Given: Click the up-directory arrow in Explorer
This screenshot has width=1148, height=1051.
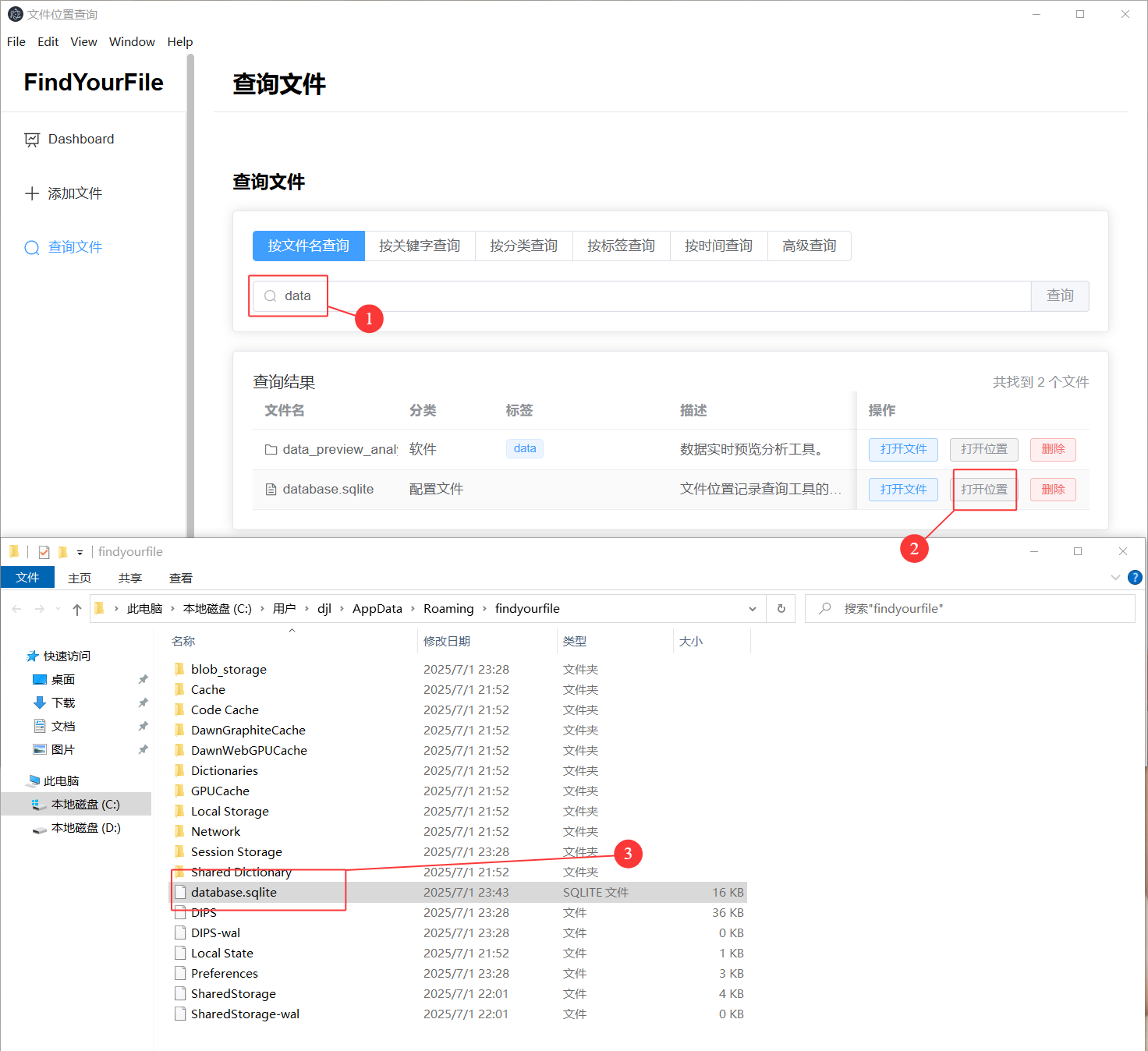Looking at the screenshot, I should click(76, 609).
